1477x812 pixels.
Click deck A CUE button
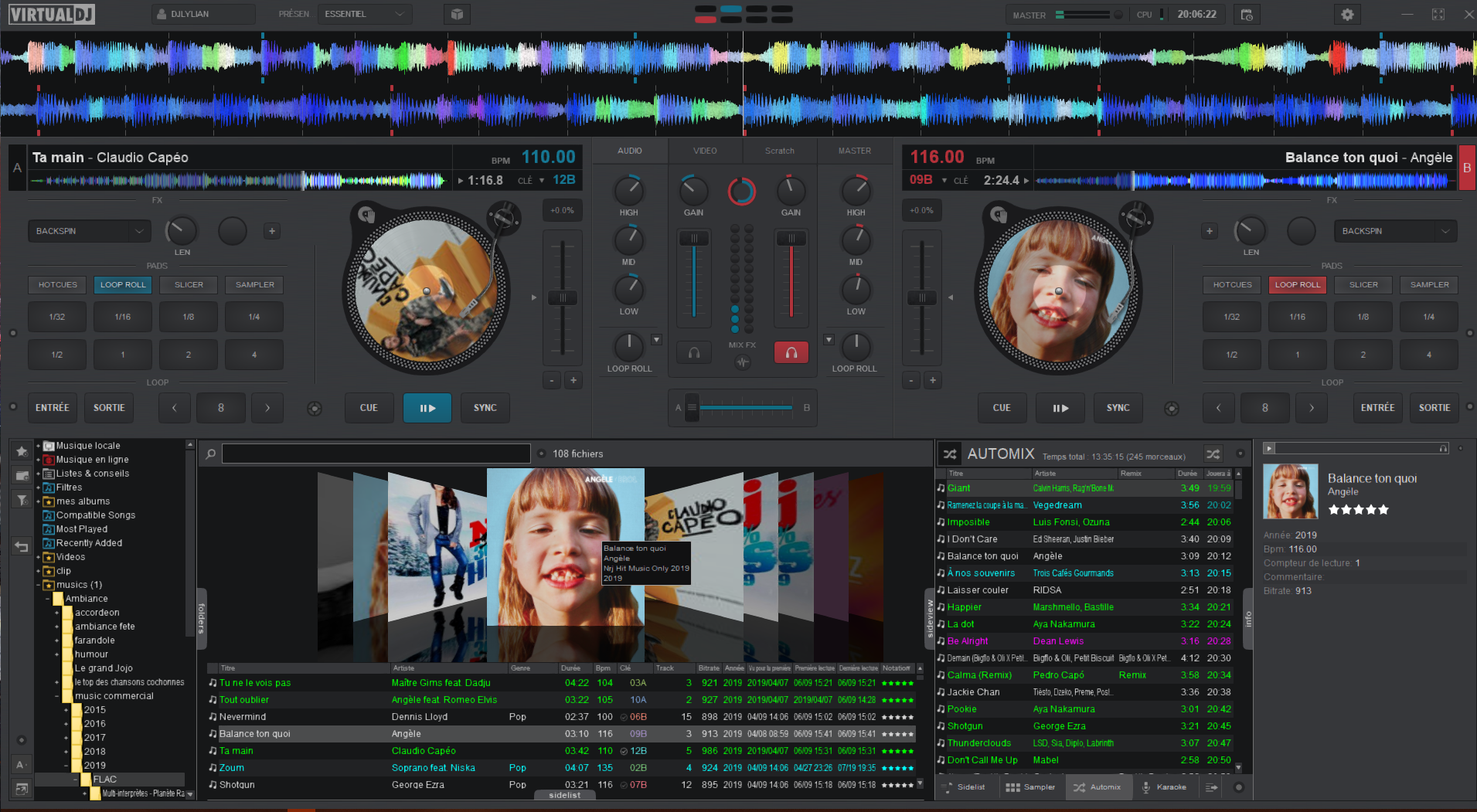click(x=369, y=408)
